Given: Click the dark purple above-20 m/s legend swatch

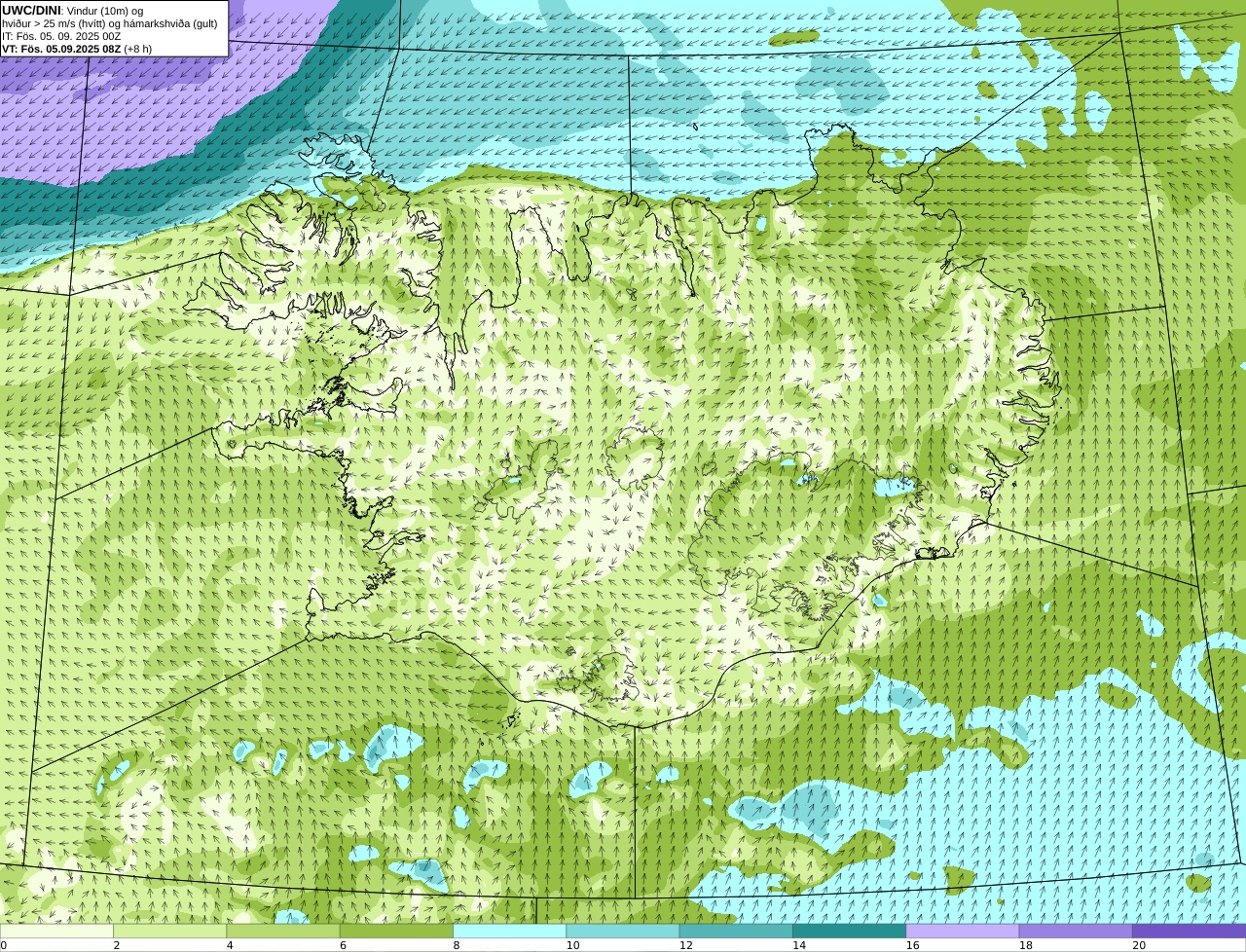Looking at the screenshot, I should [x=1189, y=931].
